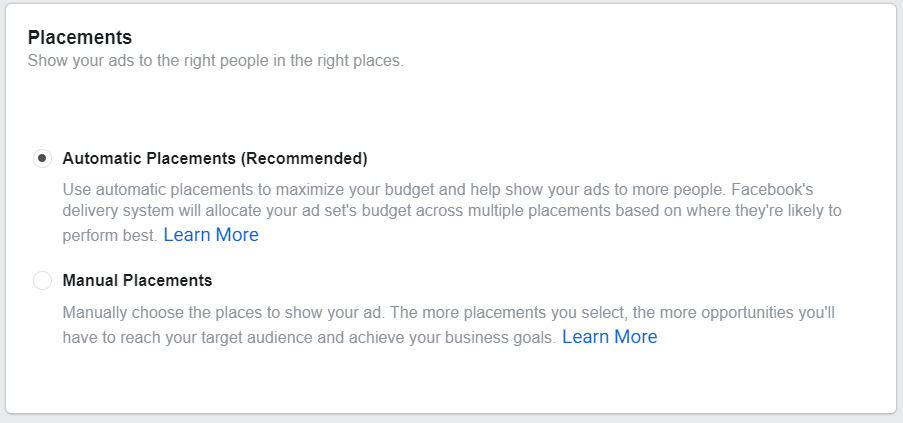Viewport: 903px width, 423px height.
Task: Click the "Manual Placements" option label
Action: coord(137,281)
